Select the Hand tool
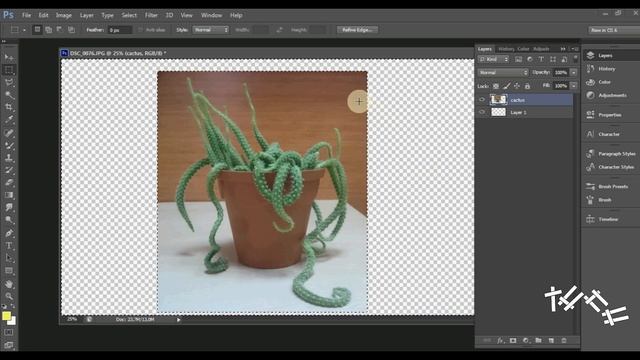 (9, 284)
